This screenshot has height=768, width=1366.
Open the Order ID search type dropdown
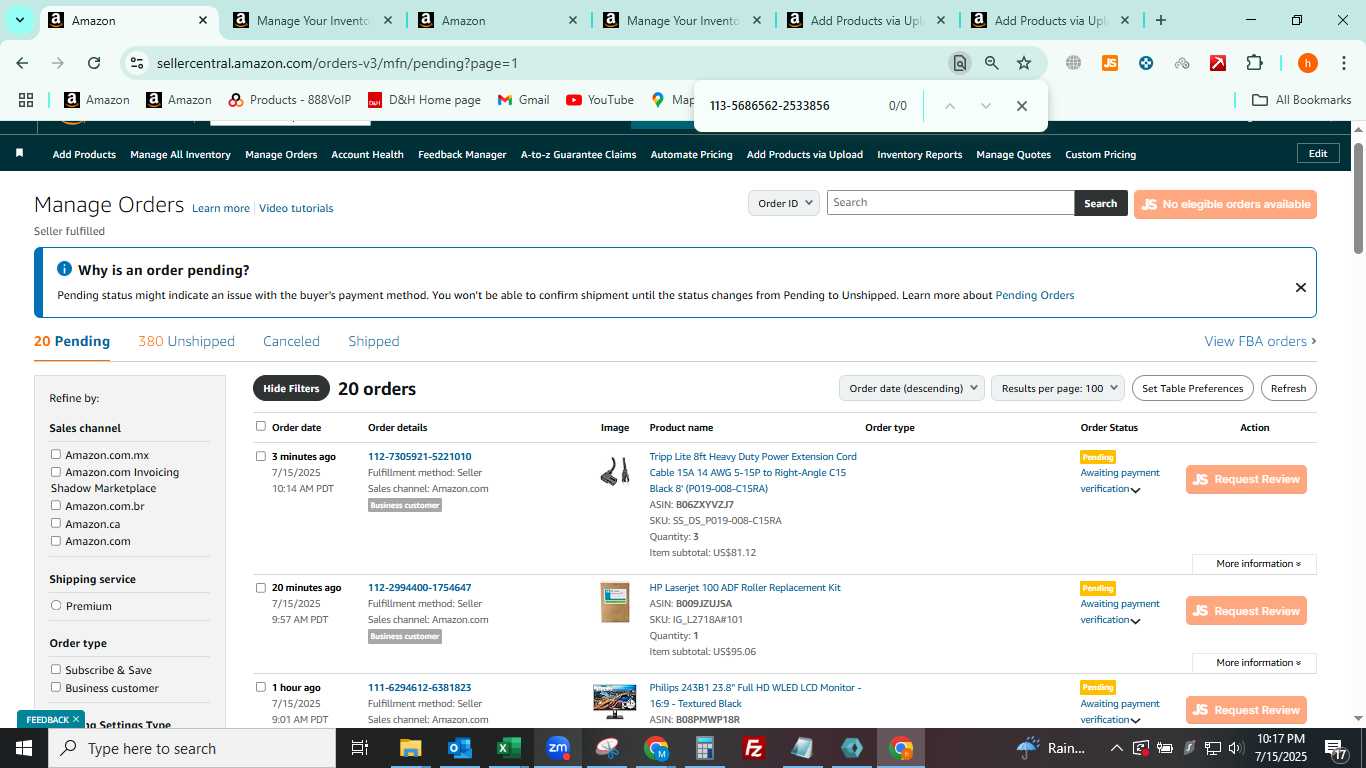784,203
